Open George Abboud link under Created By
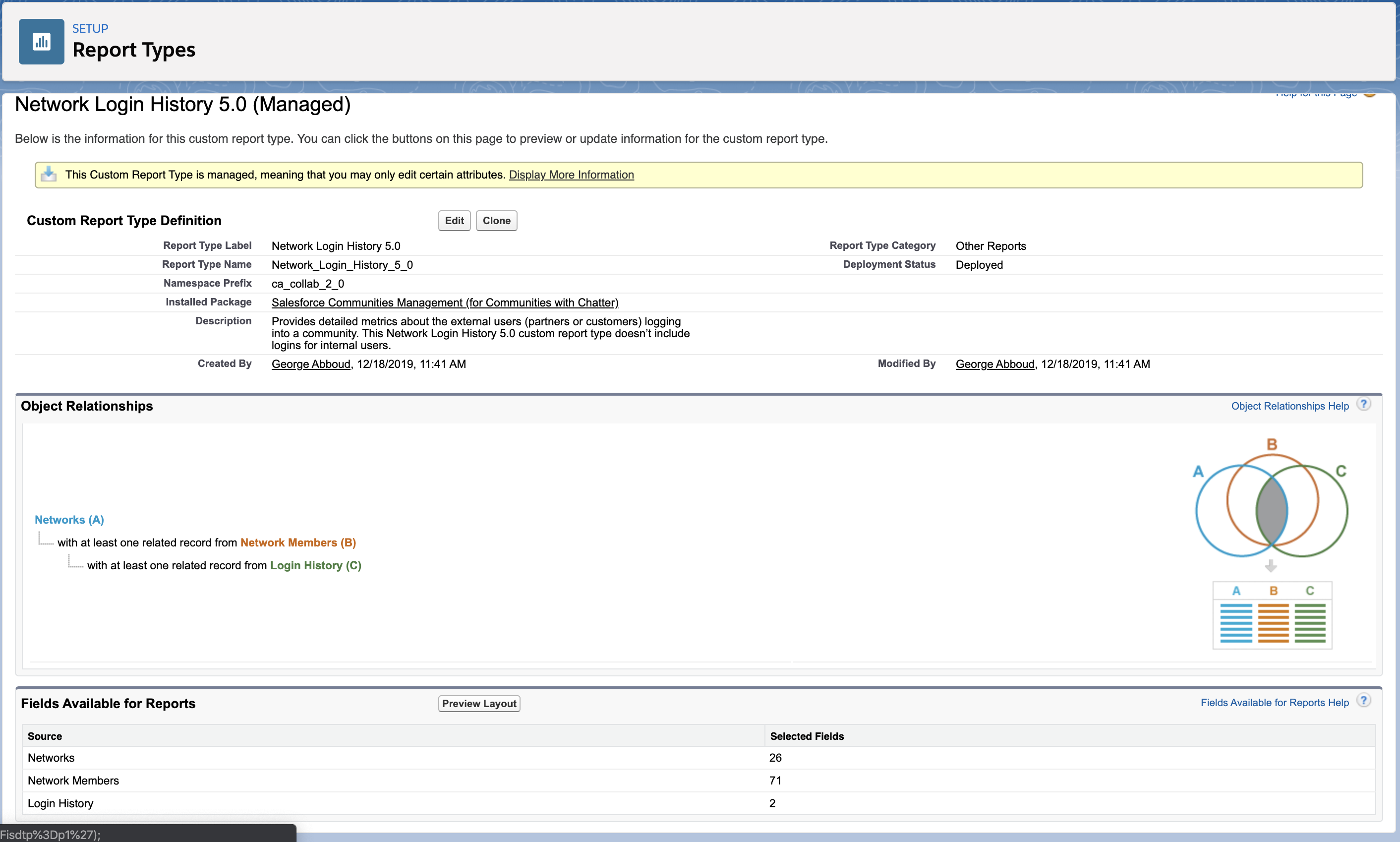 (310, 364)
